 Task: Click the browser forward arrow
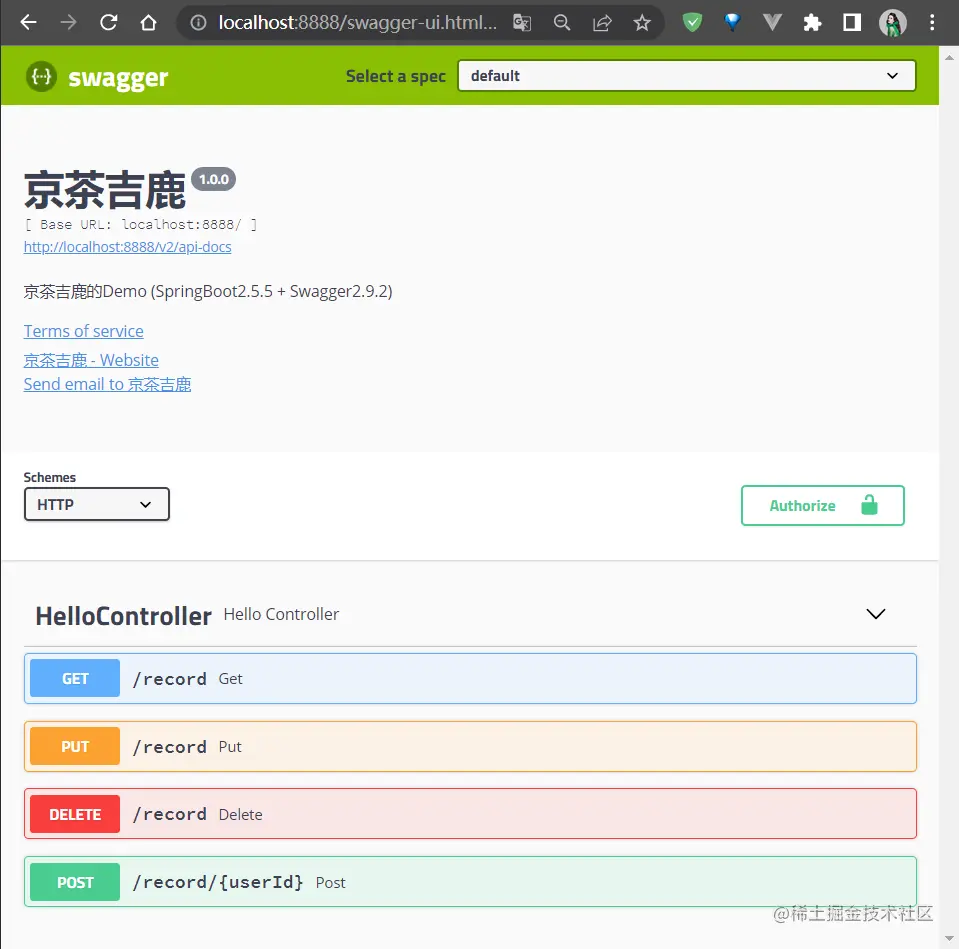pos(68,23)
